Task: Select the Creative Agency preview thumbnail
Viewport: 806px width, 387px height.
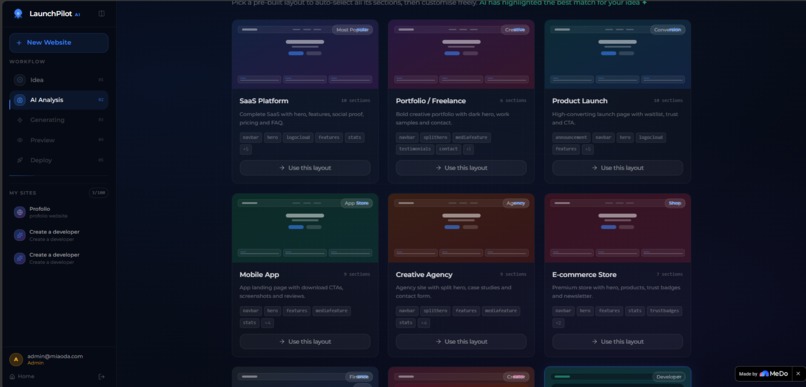Action: pyautogui.click(x=461, y=228)
